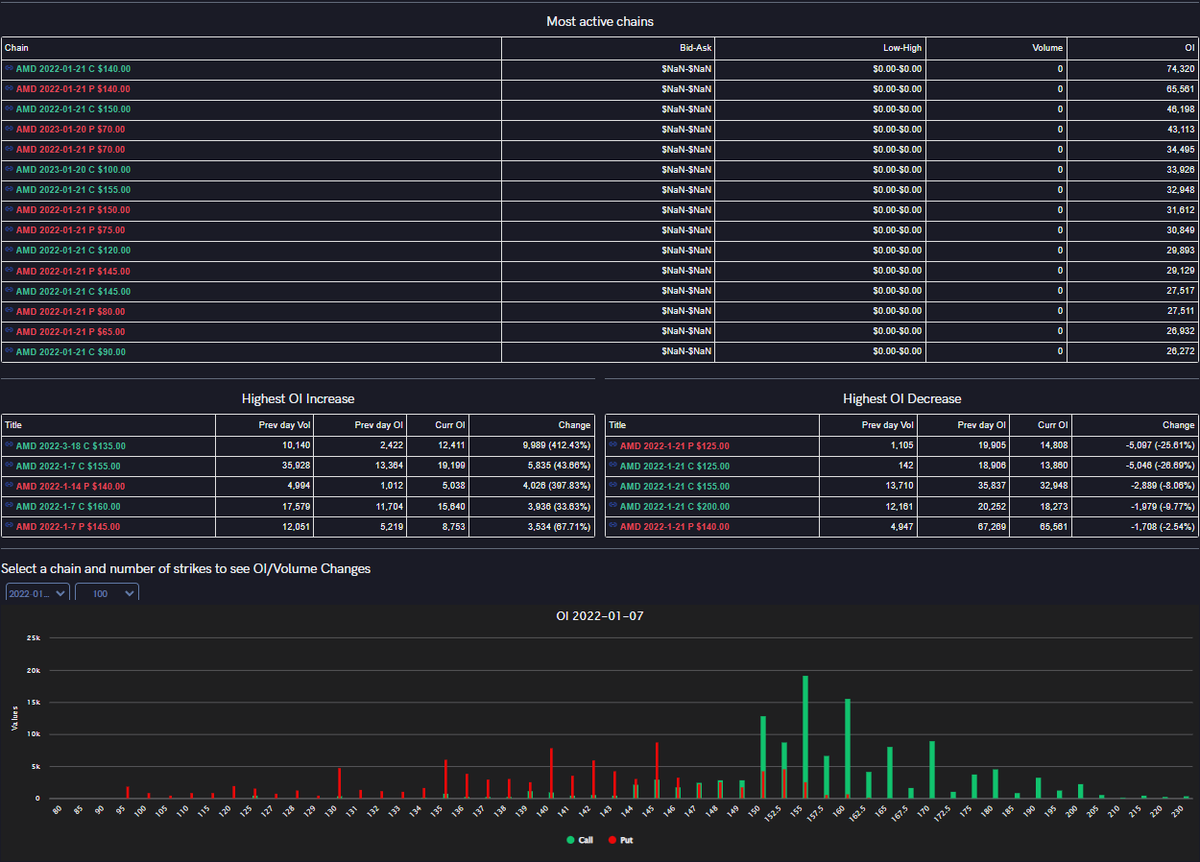Image resolution: width=1200 pixels, height=862 pixels.
Task: Click the tallest call bar at strike 155
Action: [x=805, y=737]
